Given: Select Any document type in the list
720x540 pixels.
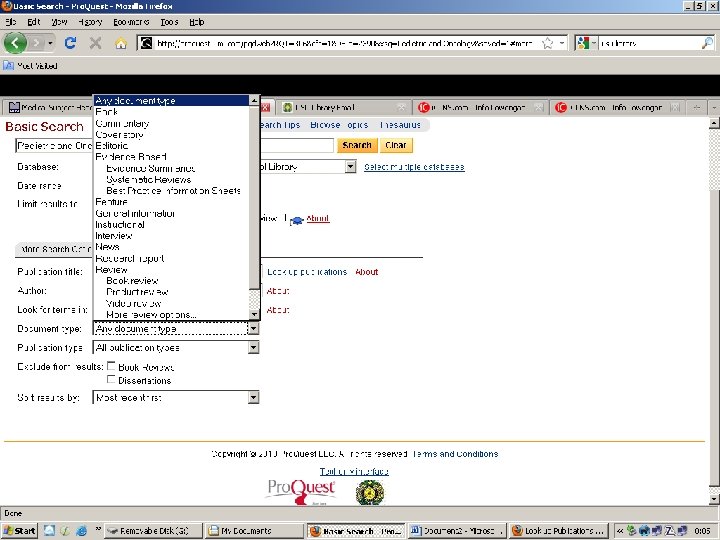Looking at the screenshot, I should point(171,101).
